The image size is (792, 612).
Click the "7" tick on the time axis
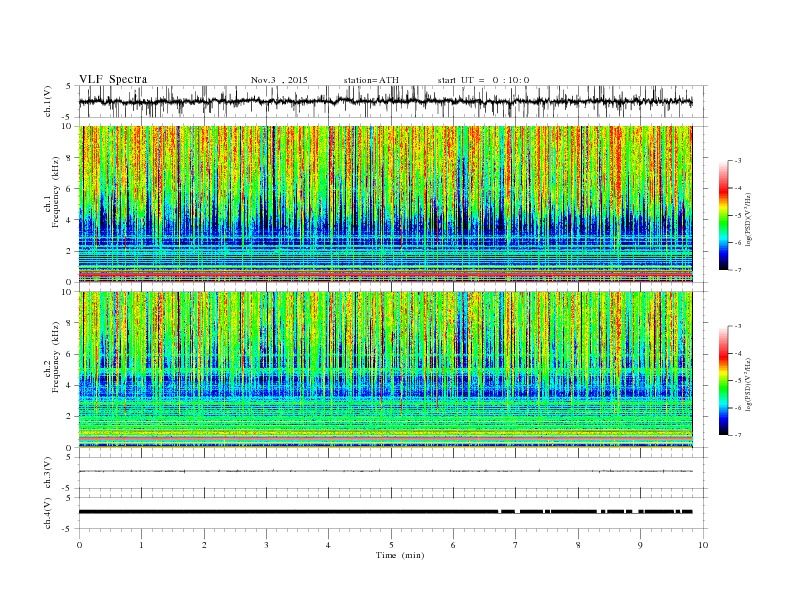516,545
